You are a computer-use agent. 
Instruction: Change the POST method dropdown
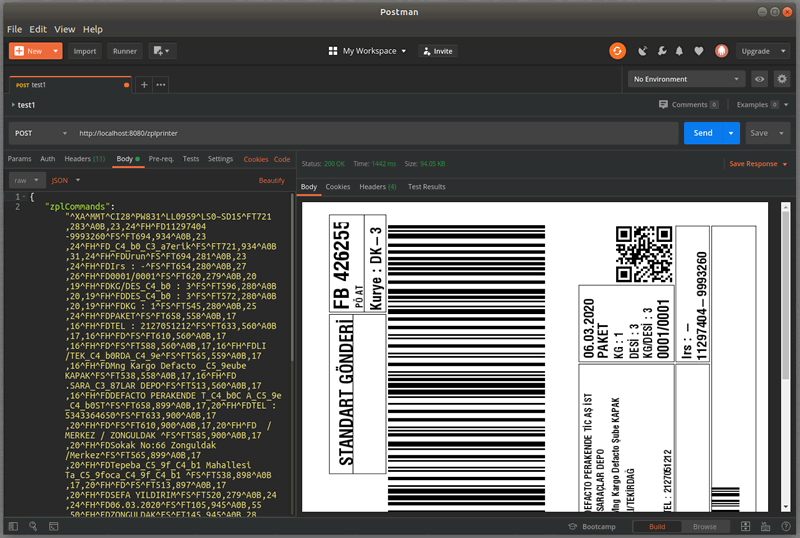coord(41,133)
